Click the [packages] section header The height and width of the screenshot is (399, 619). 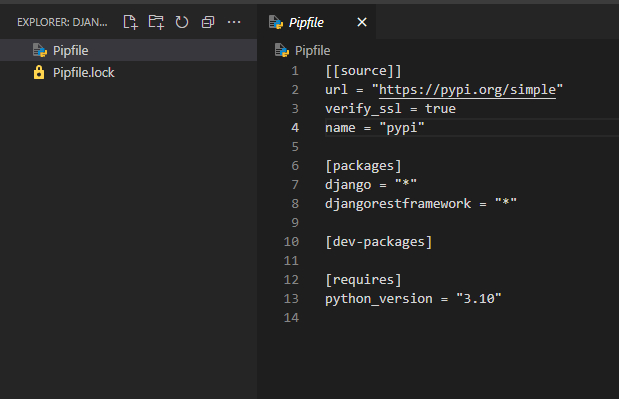363,166
